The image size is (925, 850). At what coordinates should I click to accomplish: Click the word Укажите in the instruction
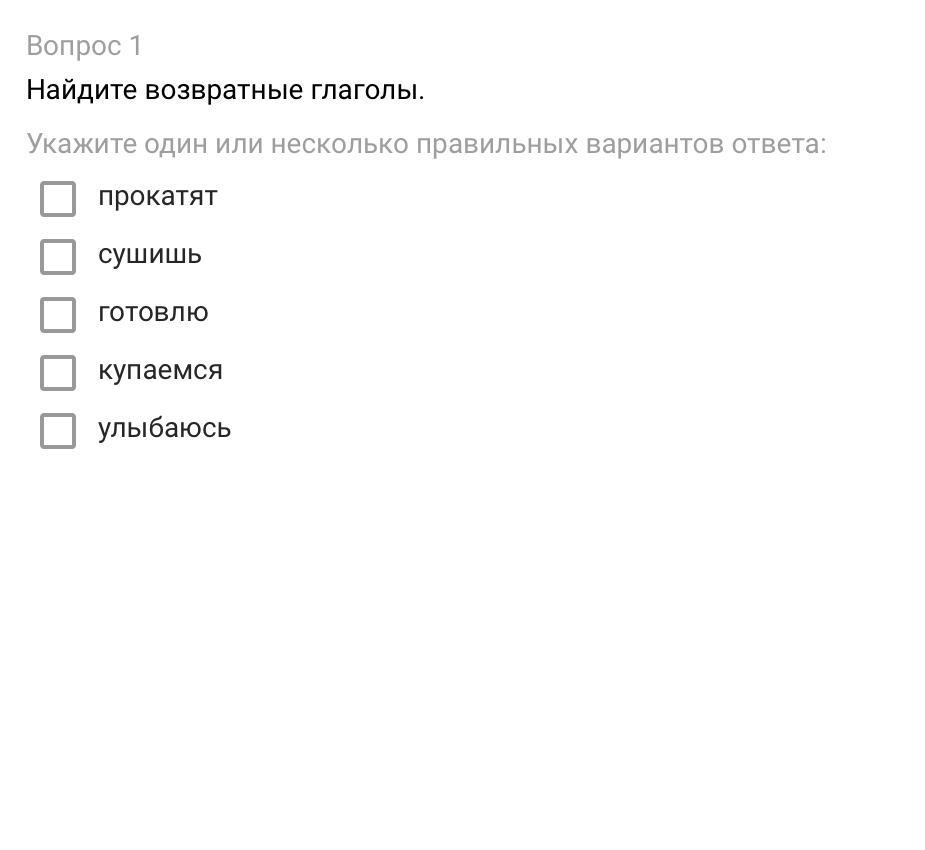coord(81,144)
